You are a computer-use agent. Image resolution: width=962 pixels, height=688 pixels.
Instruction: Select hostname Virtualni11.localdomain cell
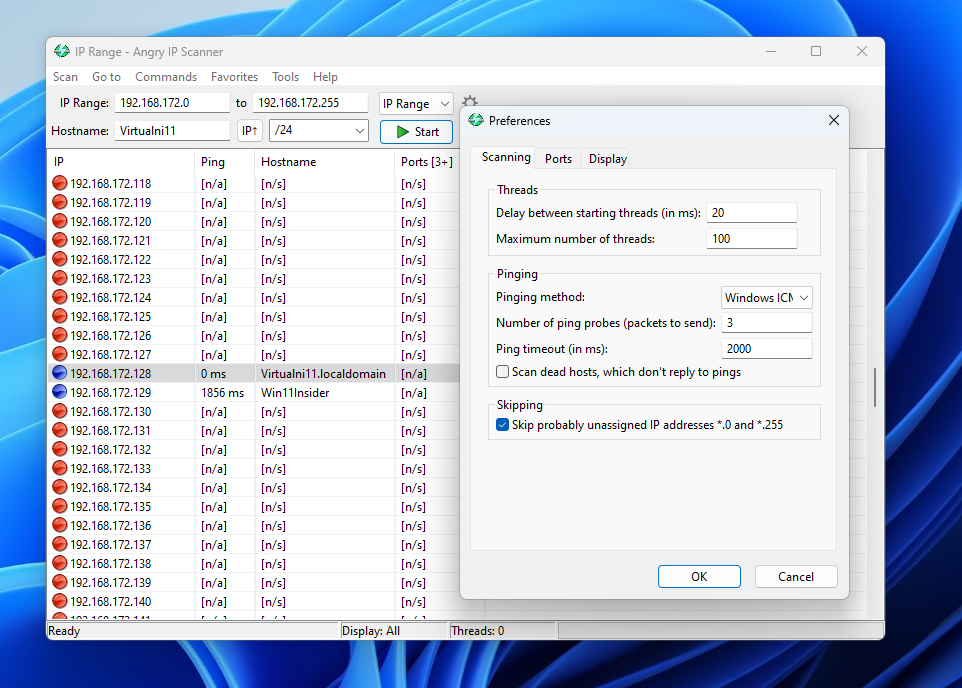pyautogui.click(x=323, y=373)
